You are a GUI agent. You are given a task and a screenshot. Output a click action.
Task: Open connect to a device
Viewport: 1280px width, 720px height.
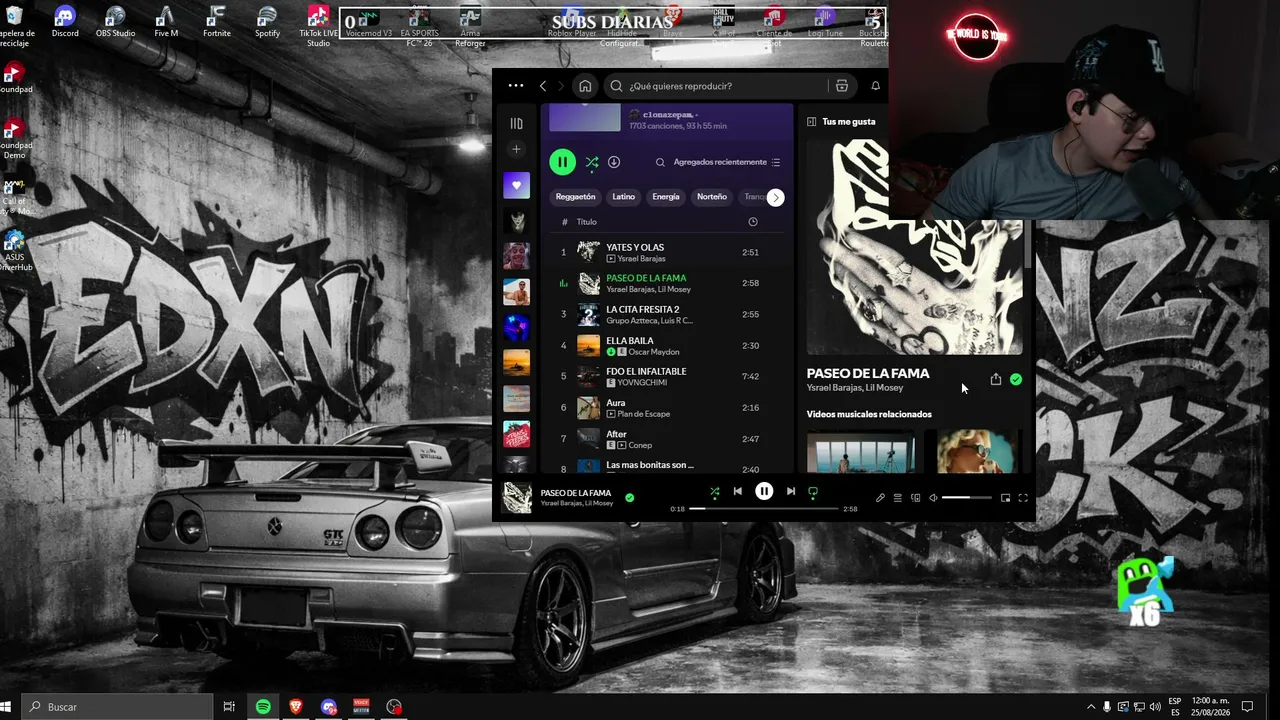click(x=915, y=498)
